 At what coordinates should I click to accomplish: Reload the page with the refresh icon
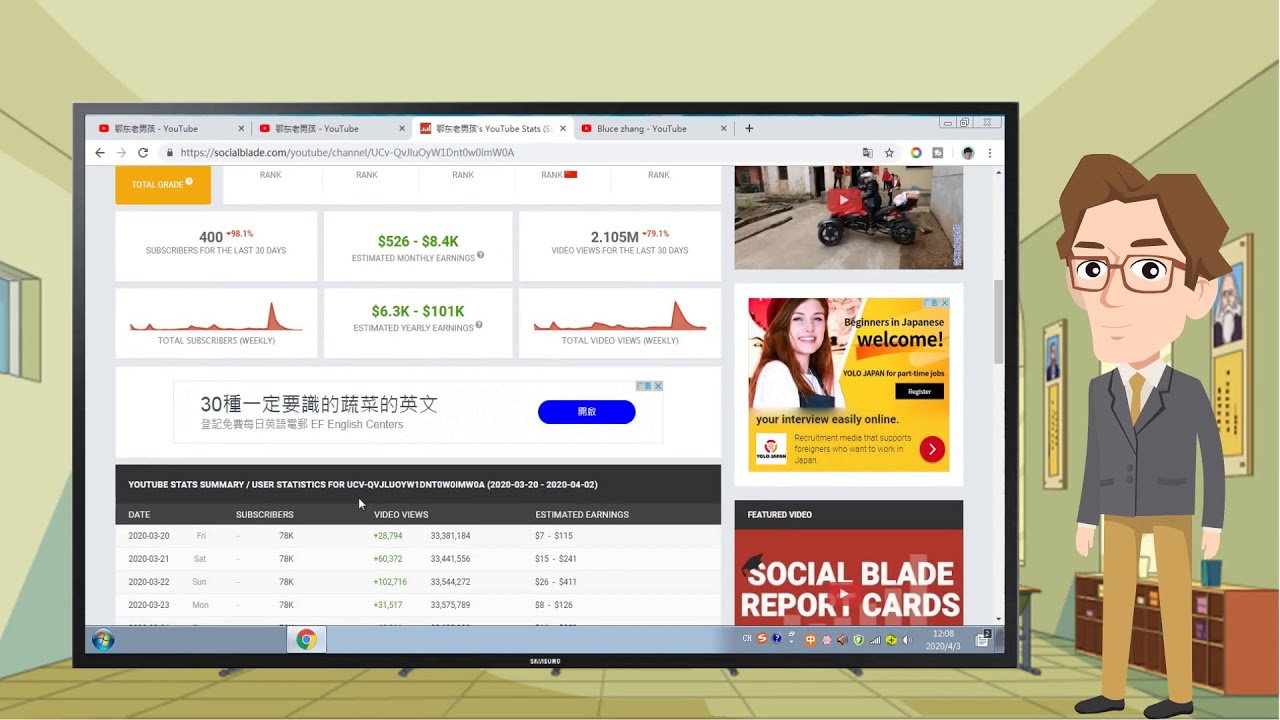pos(143,153)
